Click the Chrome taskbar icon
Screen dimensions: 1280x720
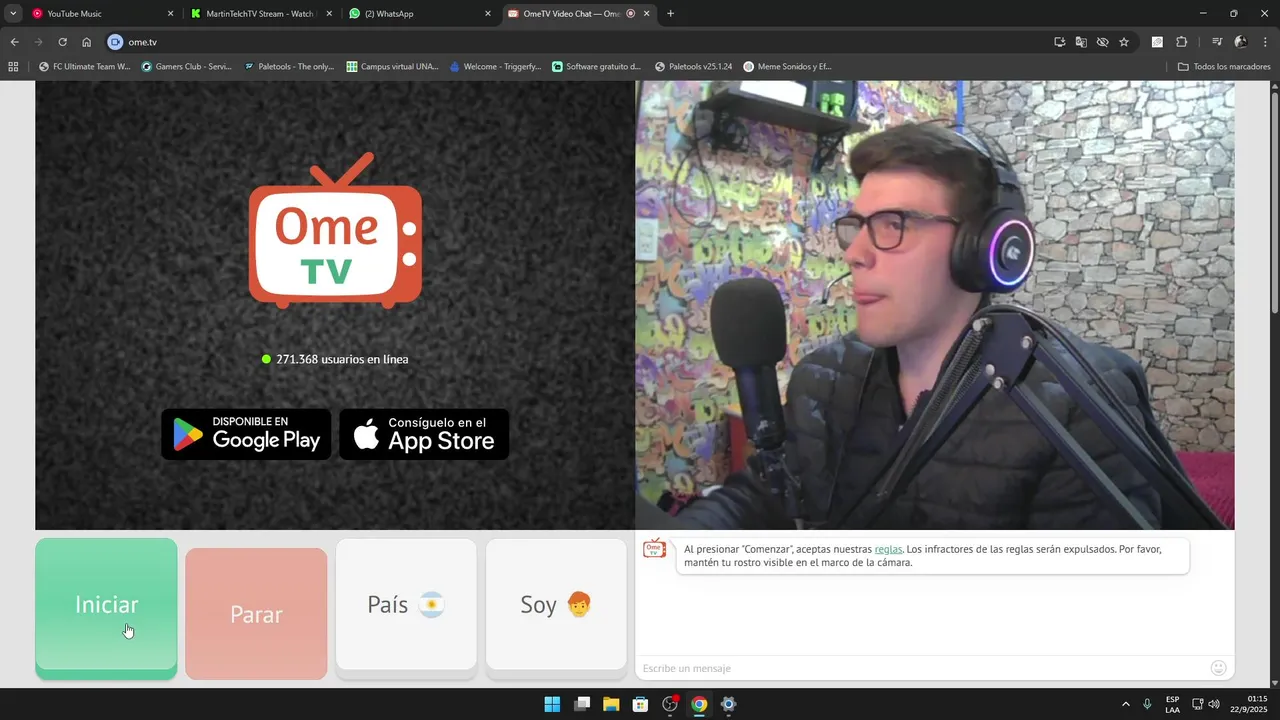coord(699,704)
